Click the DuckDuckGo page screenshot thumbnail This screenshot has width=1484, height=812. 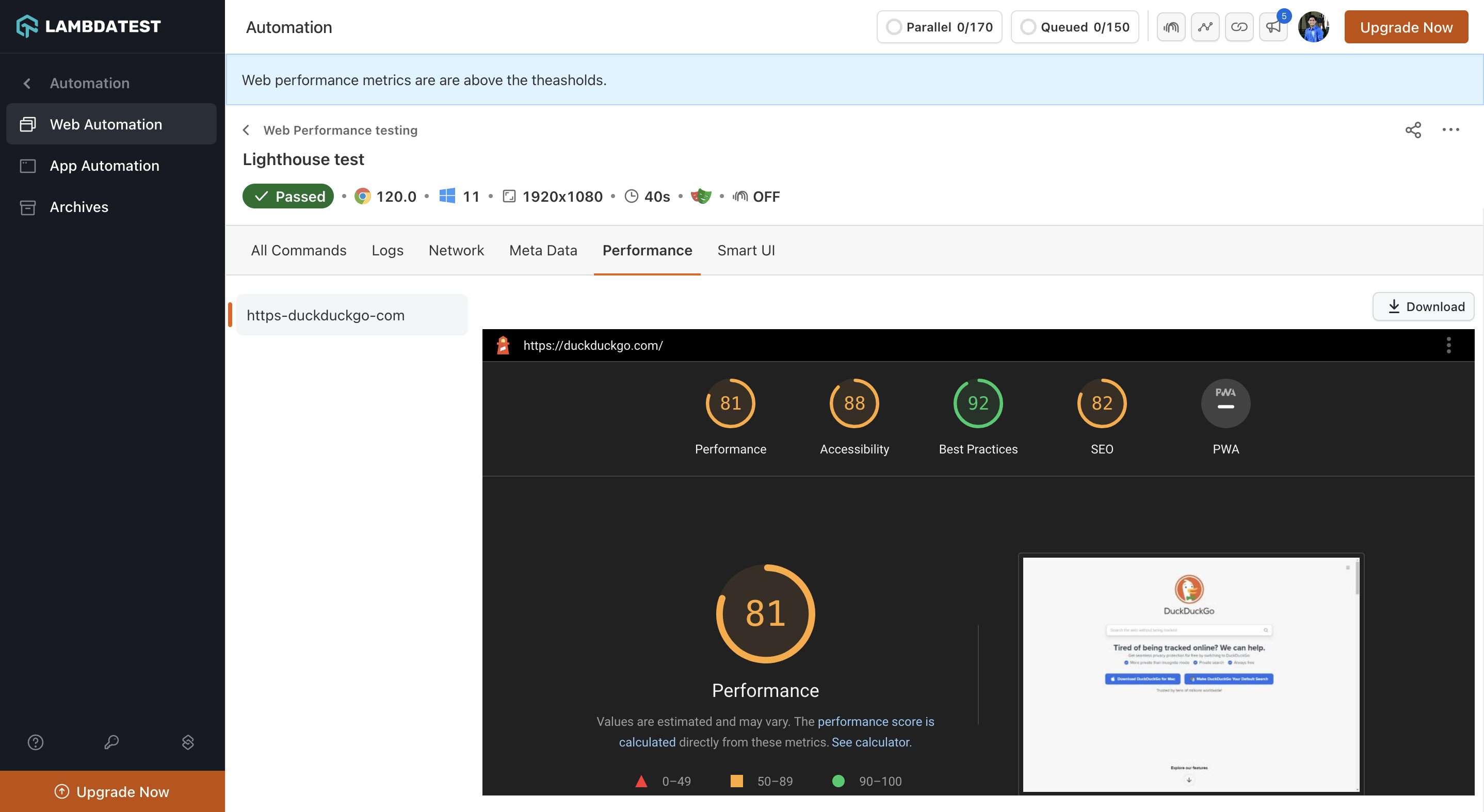point(1190,674)
